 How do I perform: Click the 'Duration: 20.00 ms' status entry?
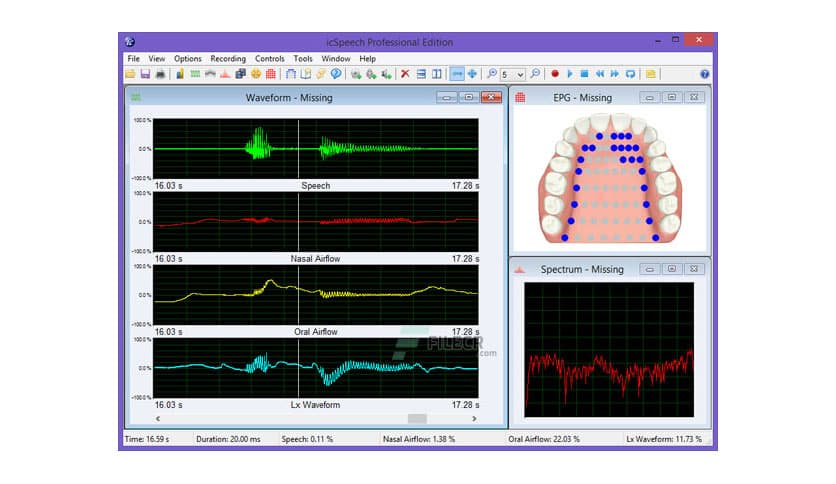point(228,439)
